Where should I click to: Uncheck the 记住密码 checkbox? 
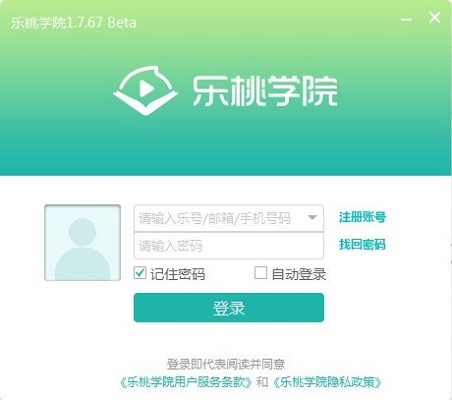[140, 273]
